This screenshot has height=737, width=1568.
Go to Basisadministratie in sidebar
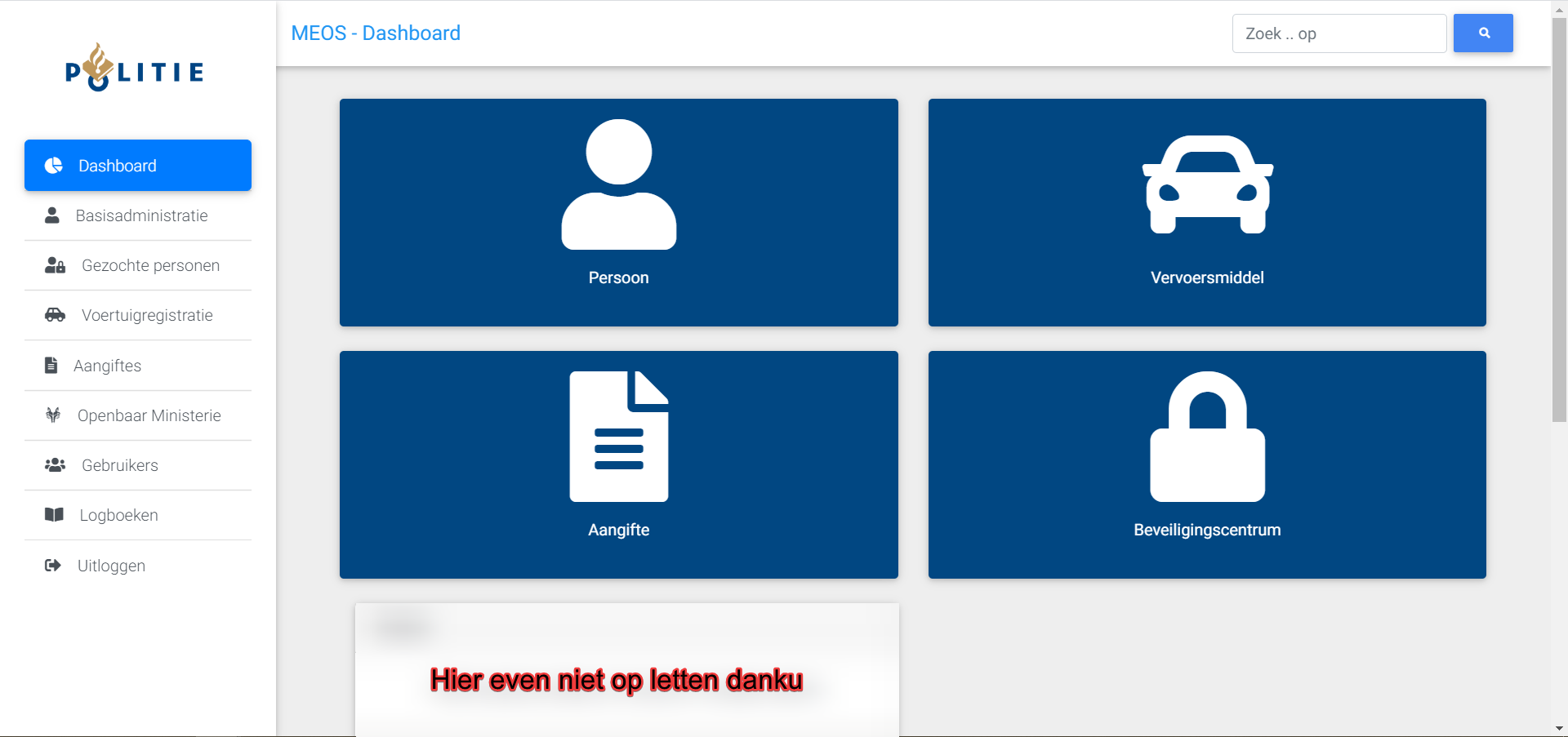(x=141, y=215)
